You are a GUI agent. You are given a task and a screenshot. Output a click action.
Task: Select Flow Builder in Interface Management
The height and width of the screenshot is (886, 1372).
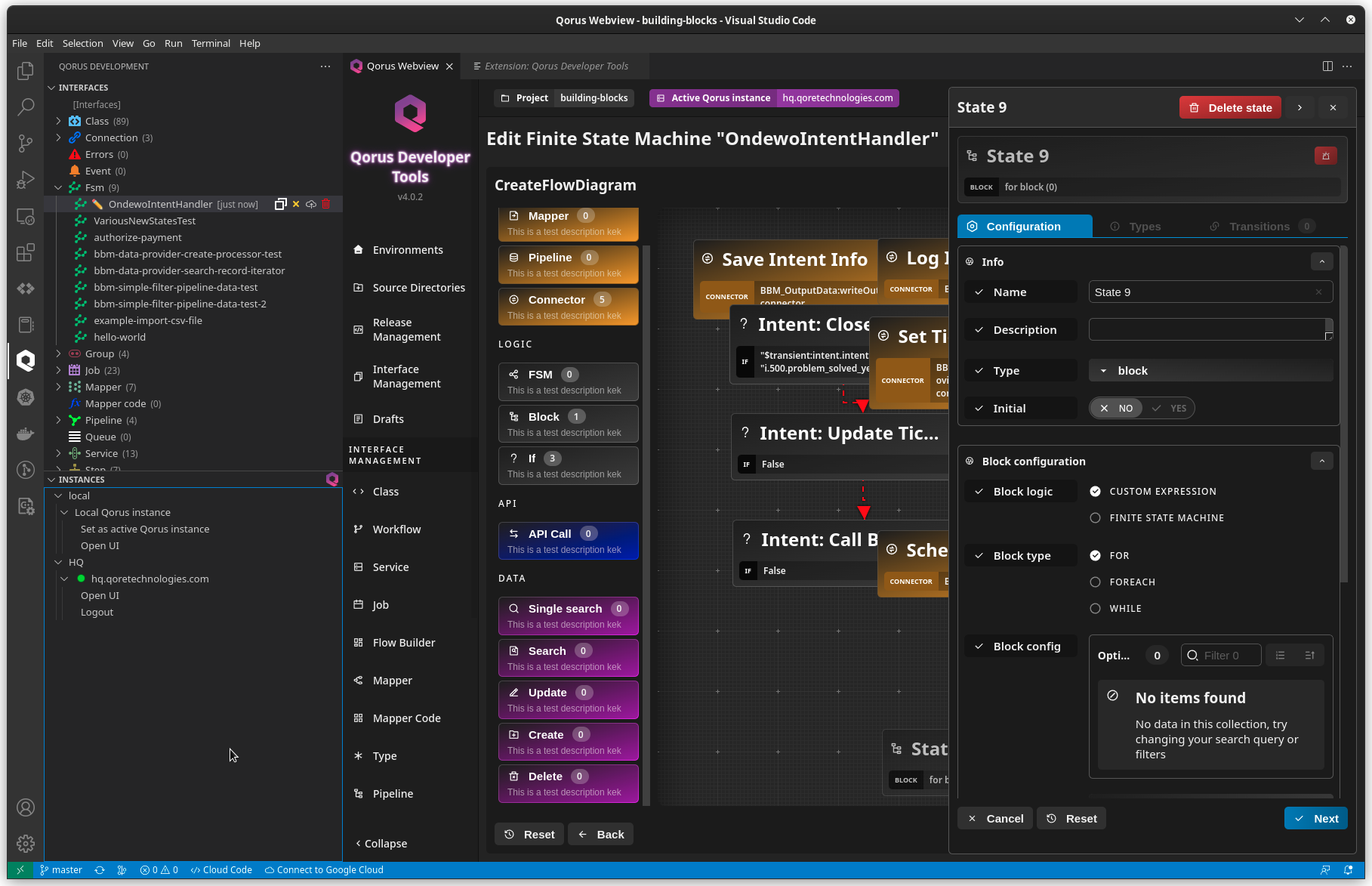tap(402, 642)
